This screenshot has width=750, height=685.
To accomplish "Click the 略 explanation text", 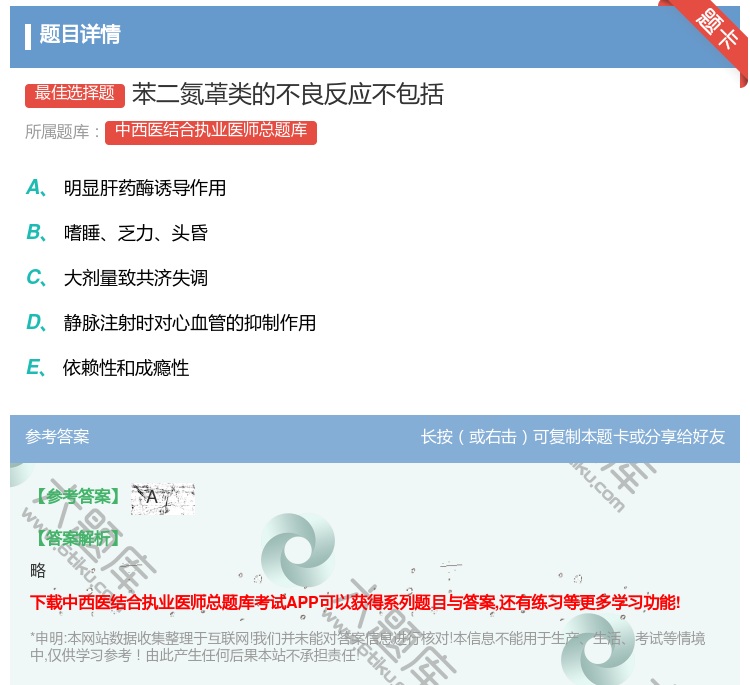I will (38, 571).
